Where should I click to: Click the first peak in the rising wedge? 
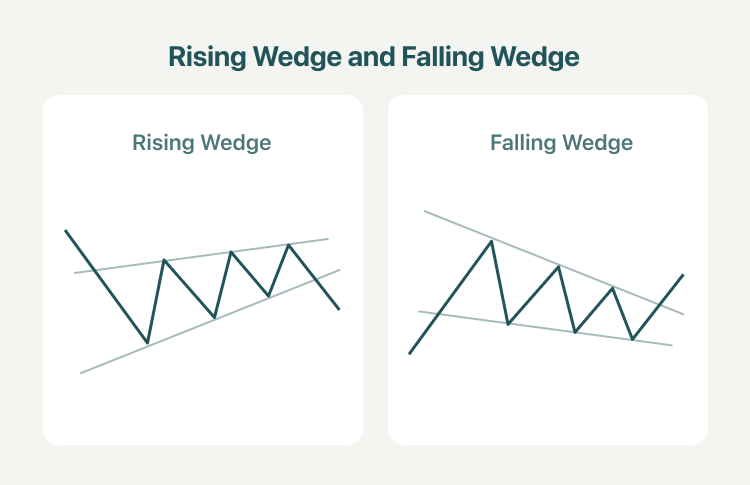[x=164, y=260]
